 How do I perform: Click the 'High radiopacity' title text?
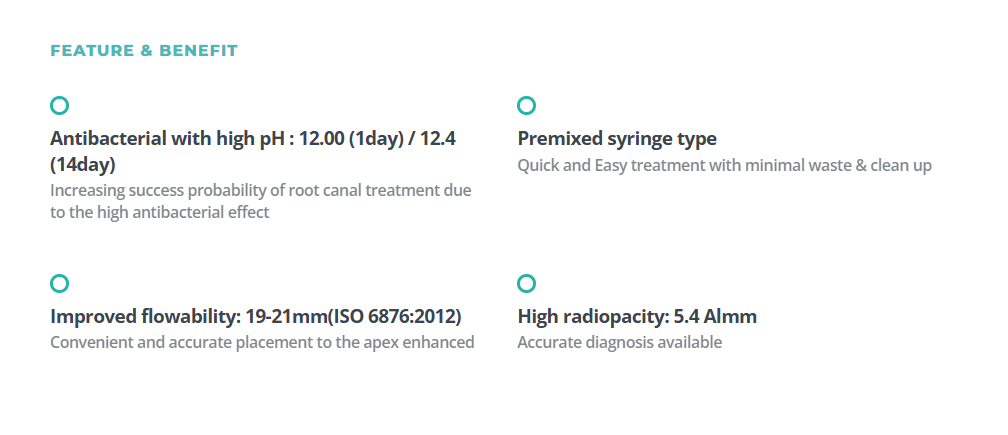pos(593,316)
